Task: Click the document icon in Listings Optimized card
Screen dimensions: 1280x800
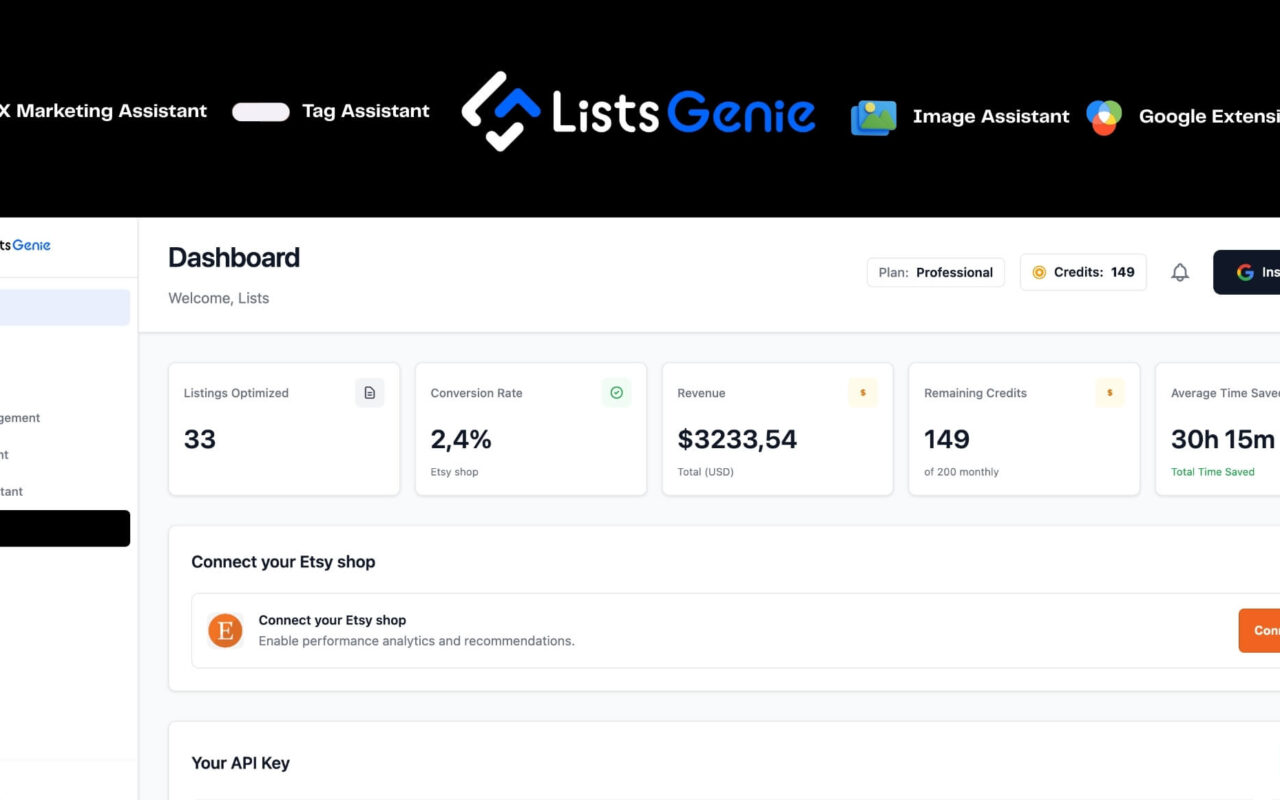Action: click(370, 393)
